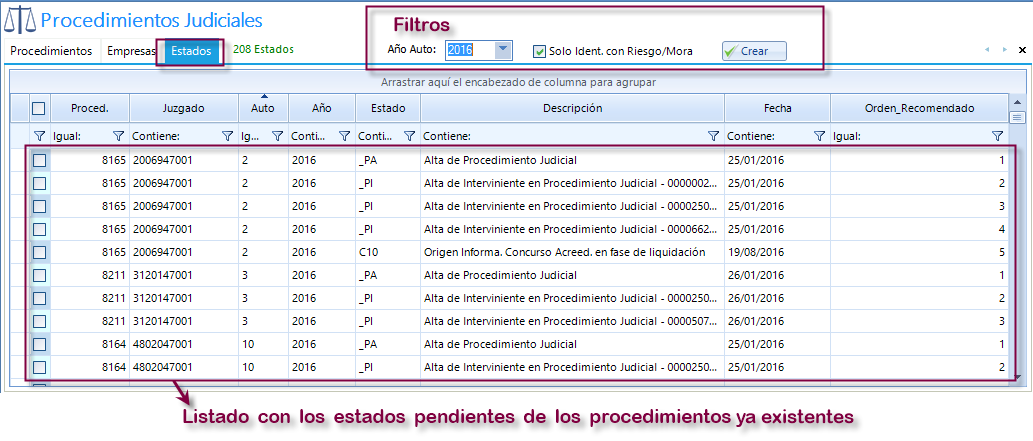The width and height of the screenshot is (1033, 441).
Task: Select the 'Alta de Interviniente' cell ending 0000662...
Action: click(572, 229)
